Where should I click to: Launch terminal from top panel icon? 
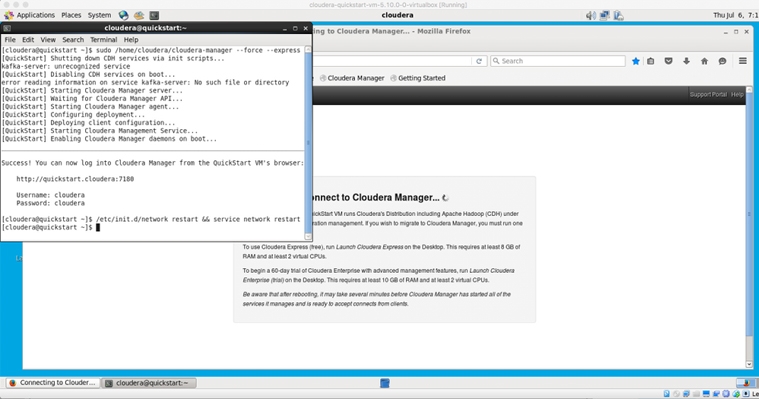(x=154, y=15)
